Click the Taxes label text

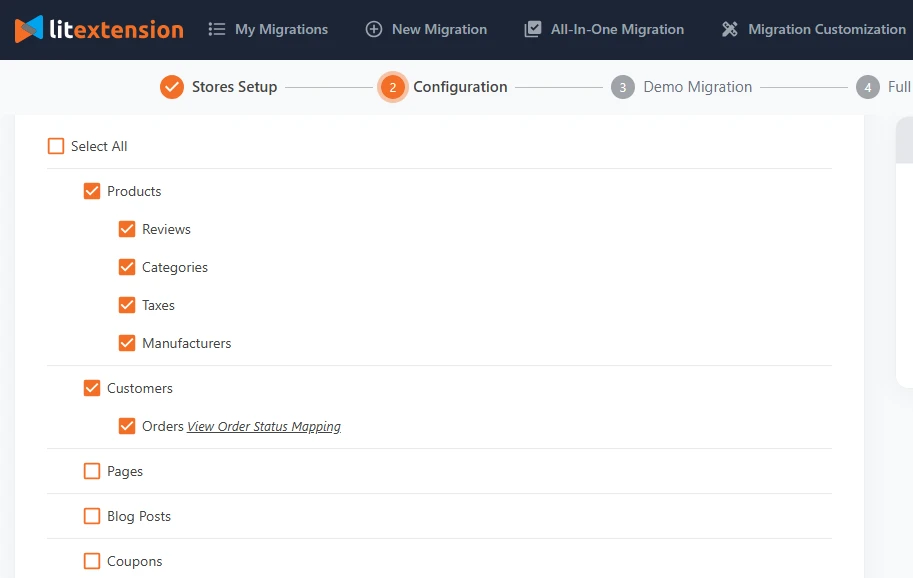158,305
